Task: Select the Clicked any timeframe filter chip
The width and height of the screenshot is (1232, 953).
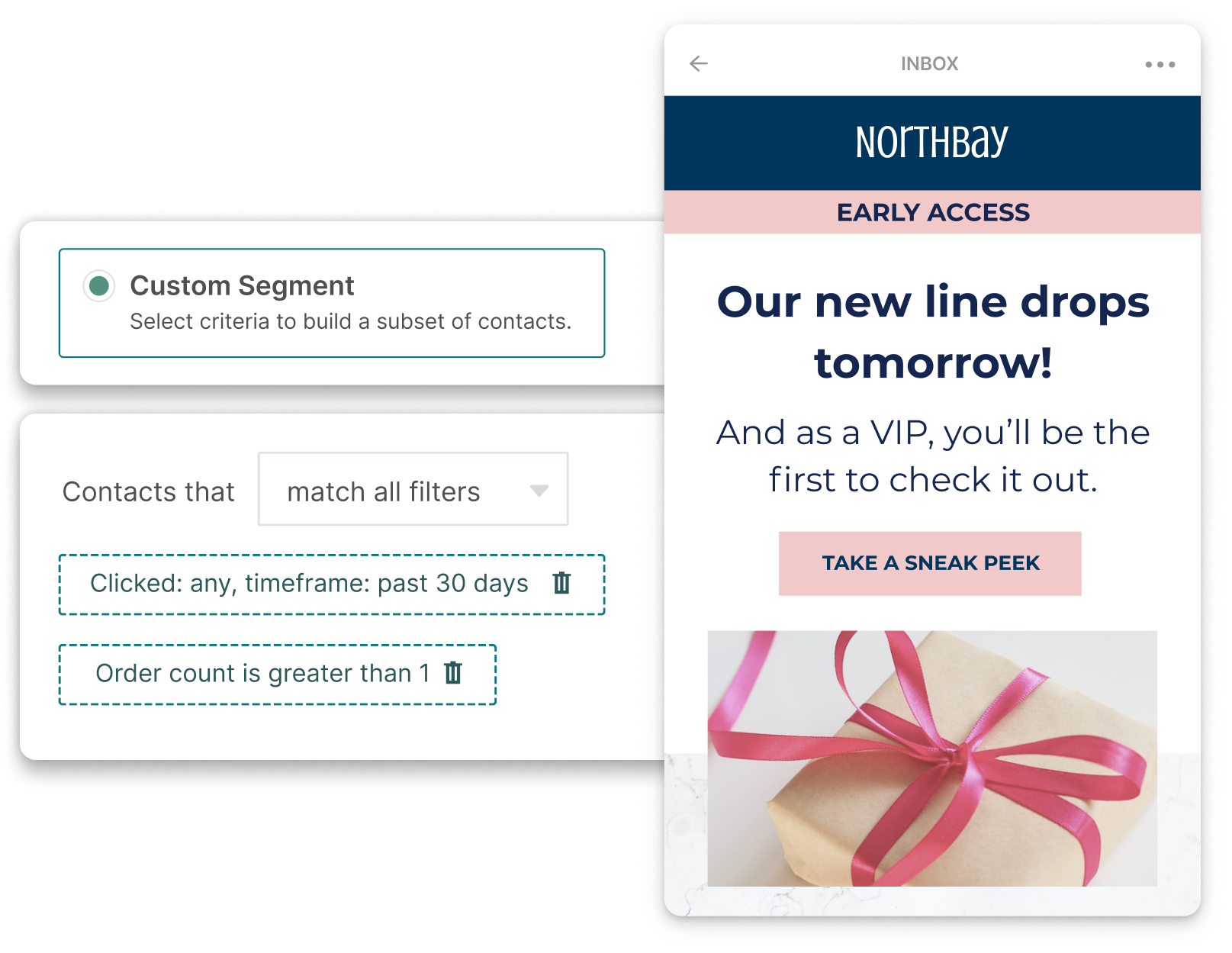Action: 332,584
